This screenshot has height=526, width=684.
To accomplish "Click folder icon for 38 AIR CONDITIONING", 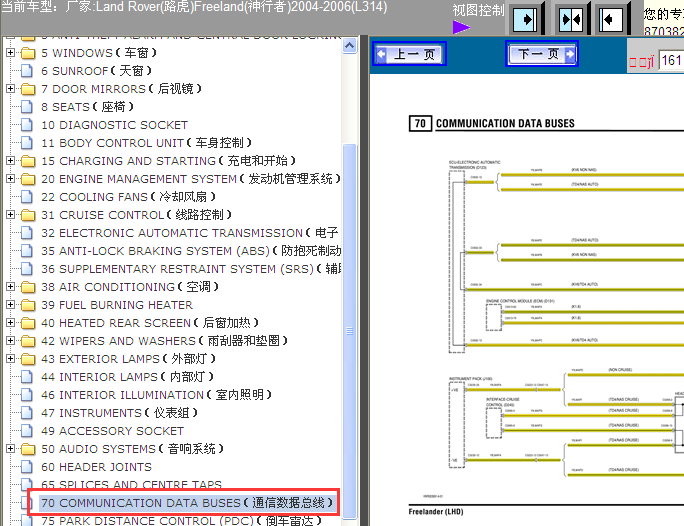I will coord(28,287).
